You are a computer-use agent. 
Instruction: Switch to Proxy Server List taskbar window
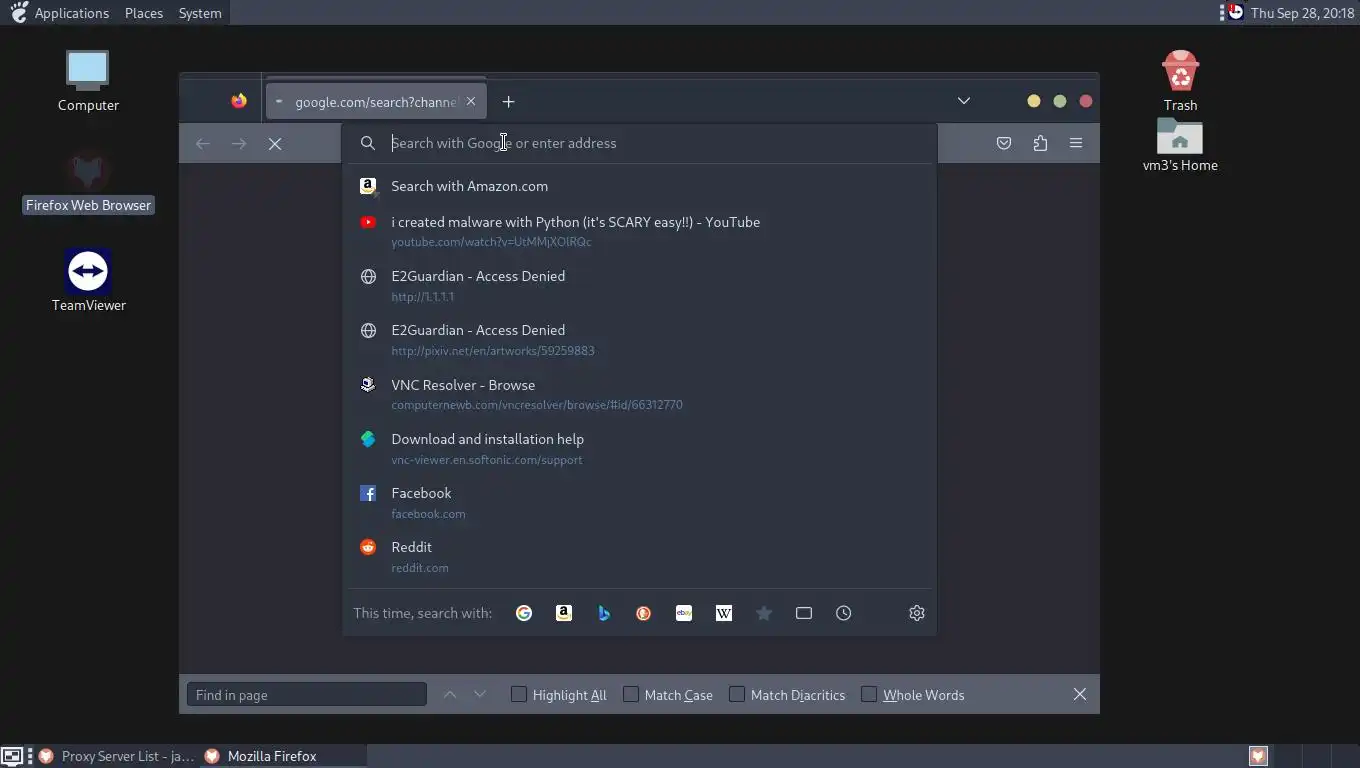pyautogui.click(x=116, y=756)
